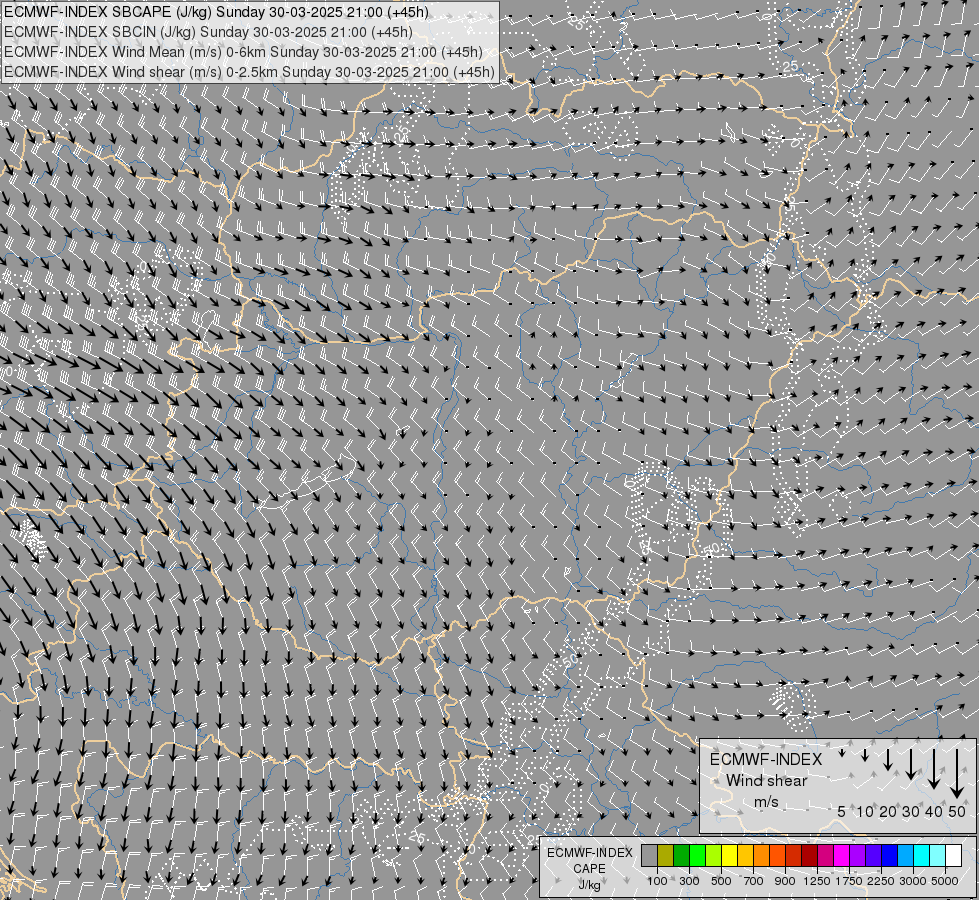Viewport: 979px width, 900px height.
Task: Click the '2250' CAPE scale label
Action: click(881, 881)
